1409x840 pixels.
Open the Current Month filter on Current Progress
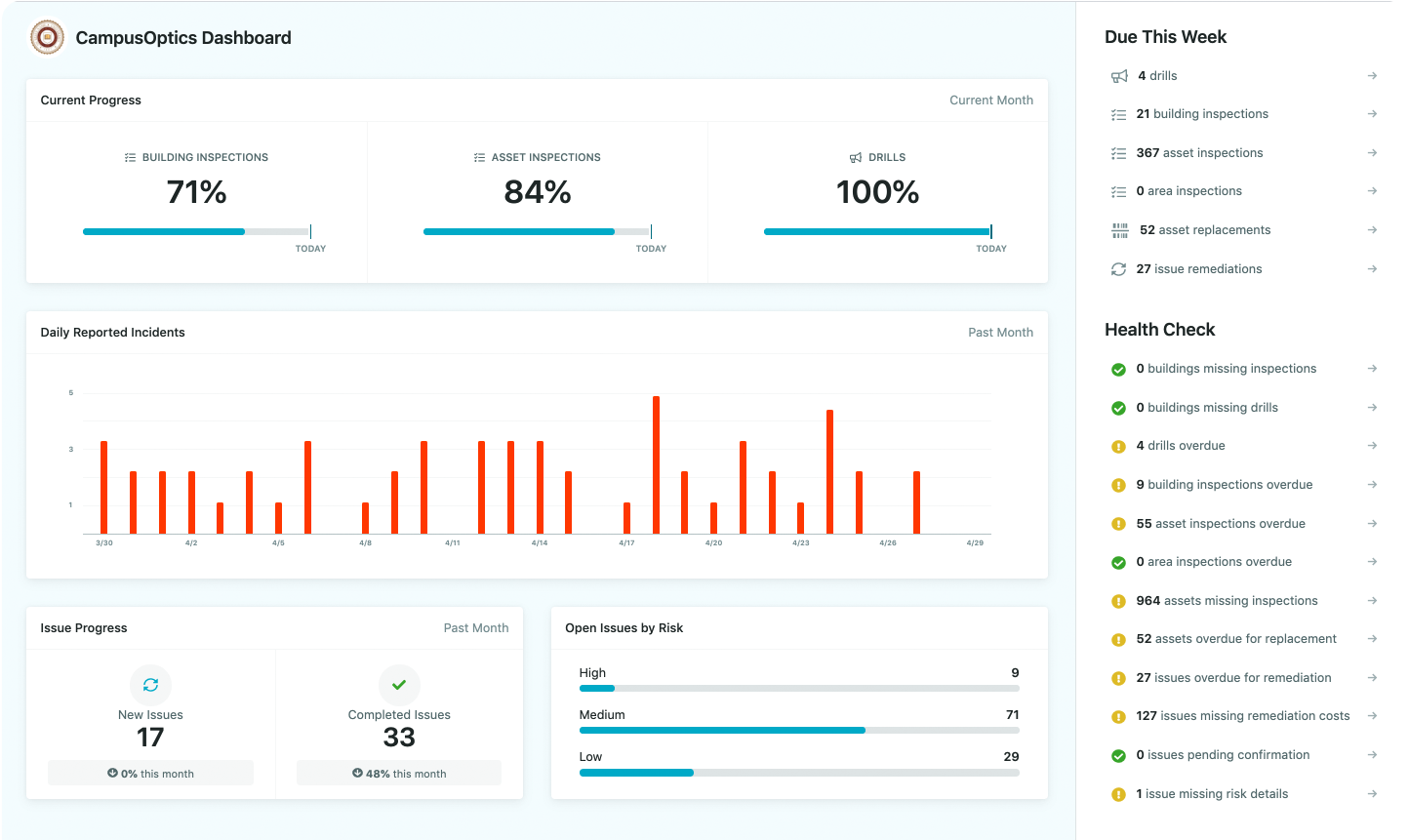990,100
